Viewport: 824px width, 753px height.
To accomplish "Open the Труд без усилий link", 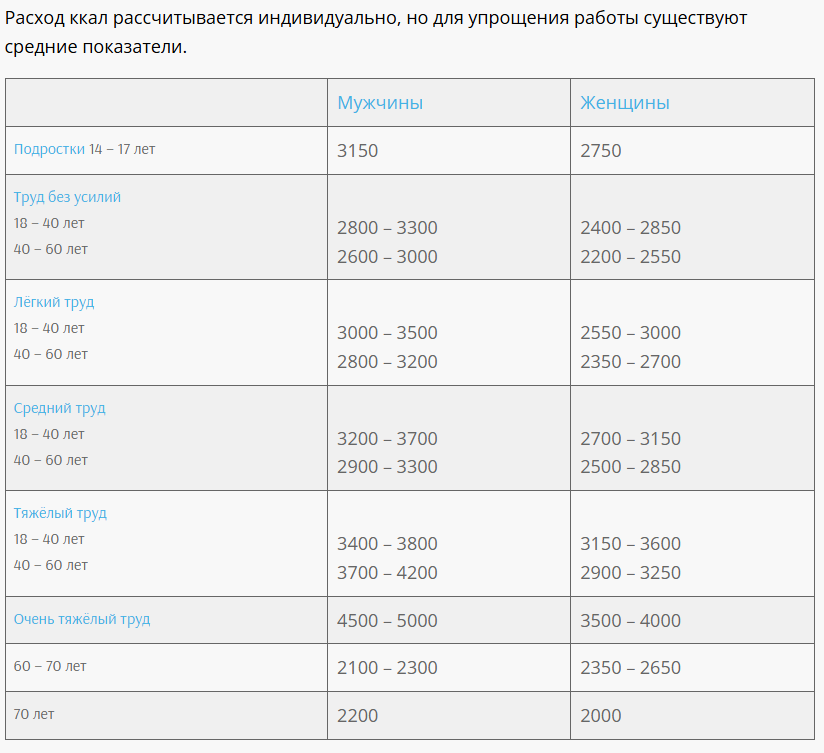I will coord(67,197).
